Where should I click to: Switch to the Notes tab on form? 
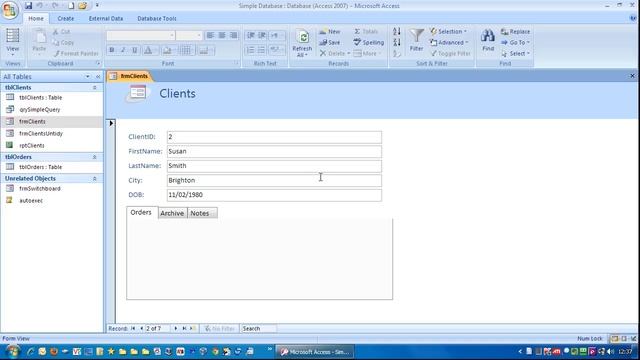click(x=202, y=213)
